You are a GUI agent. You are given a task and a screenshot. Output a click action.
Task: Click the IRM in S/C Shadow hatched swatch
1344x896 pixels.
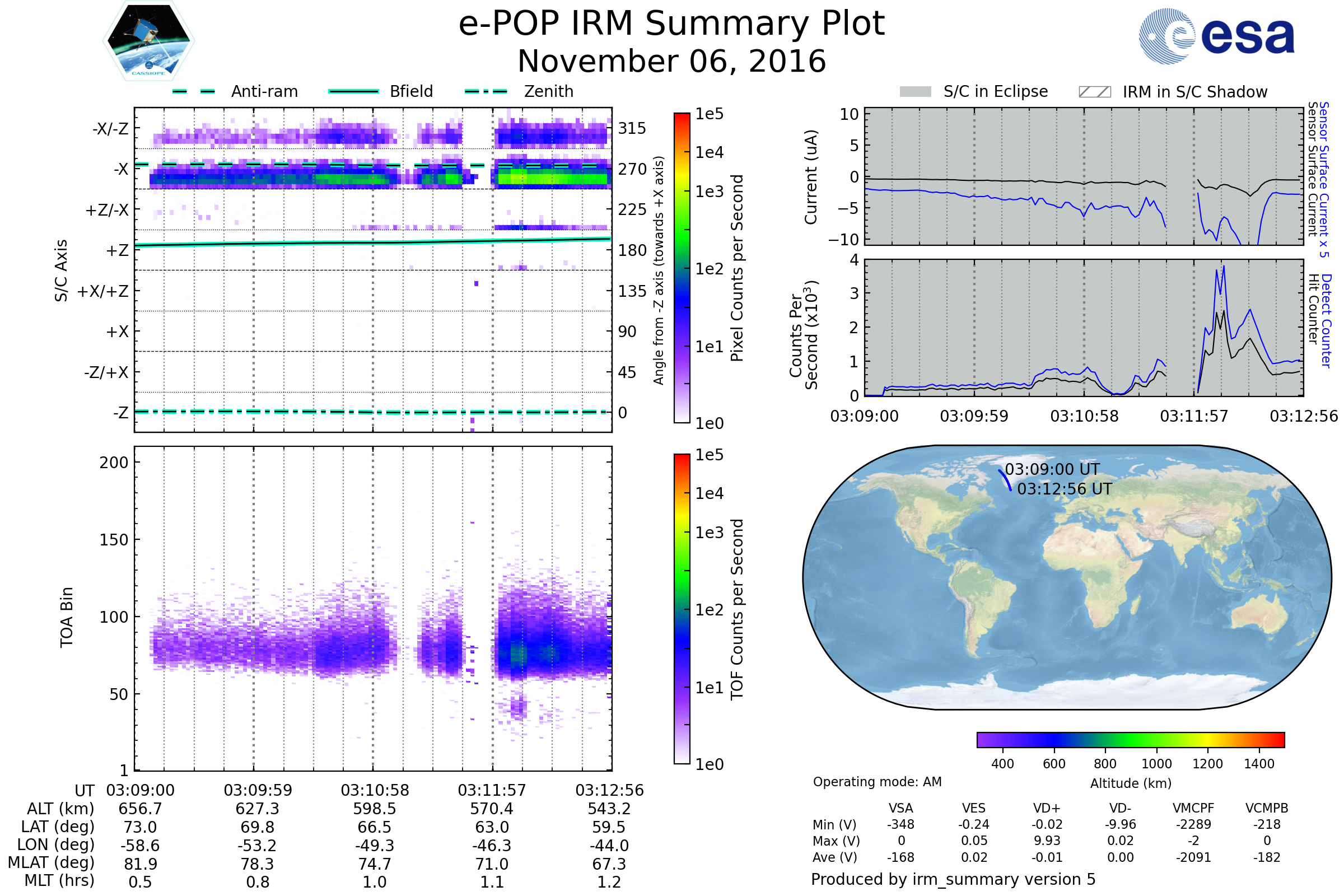point(1094,92)
